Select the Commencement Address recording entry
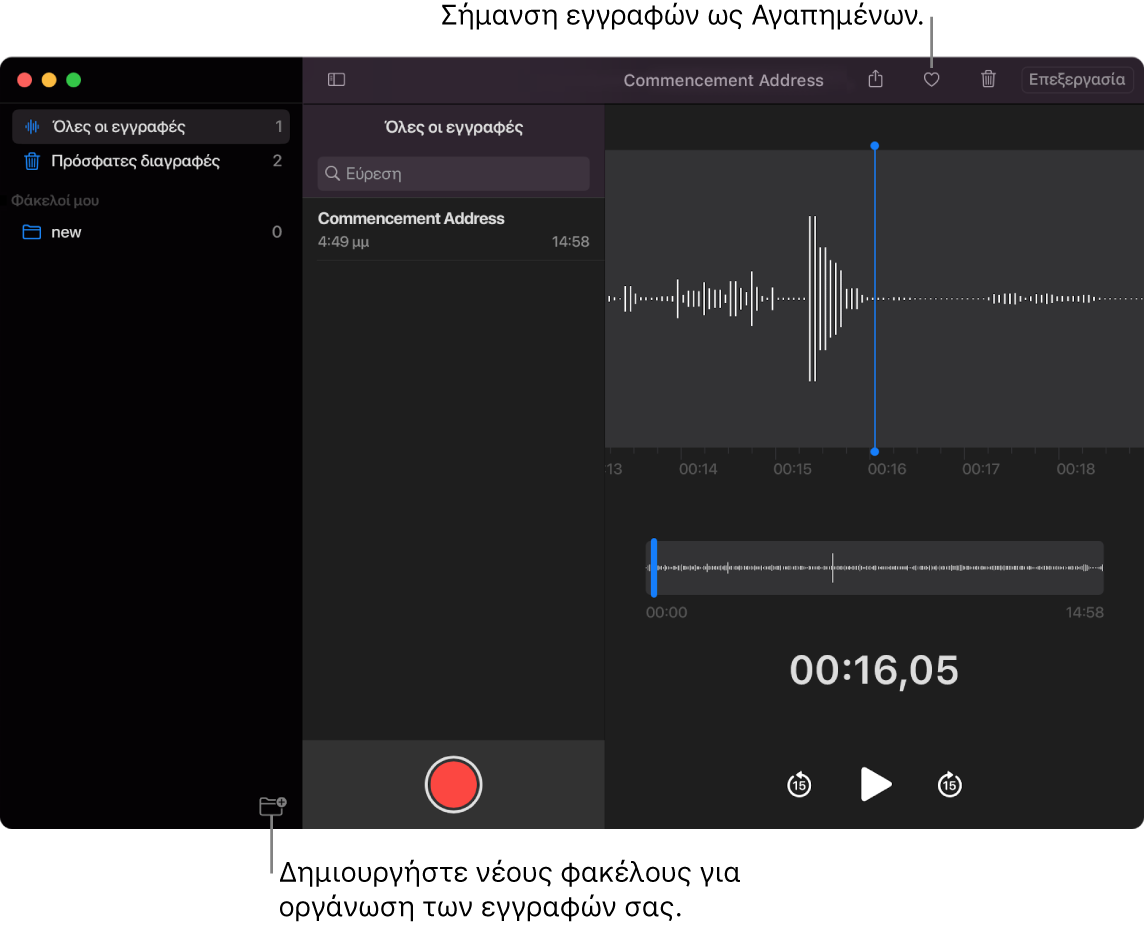The width and height of the screenshot is (1144, 928). 455,228
